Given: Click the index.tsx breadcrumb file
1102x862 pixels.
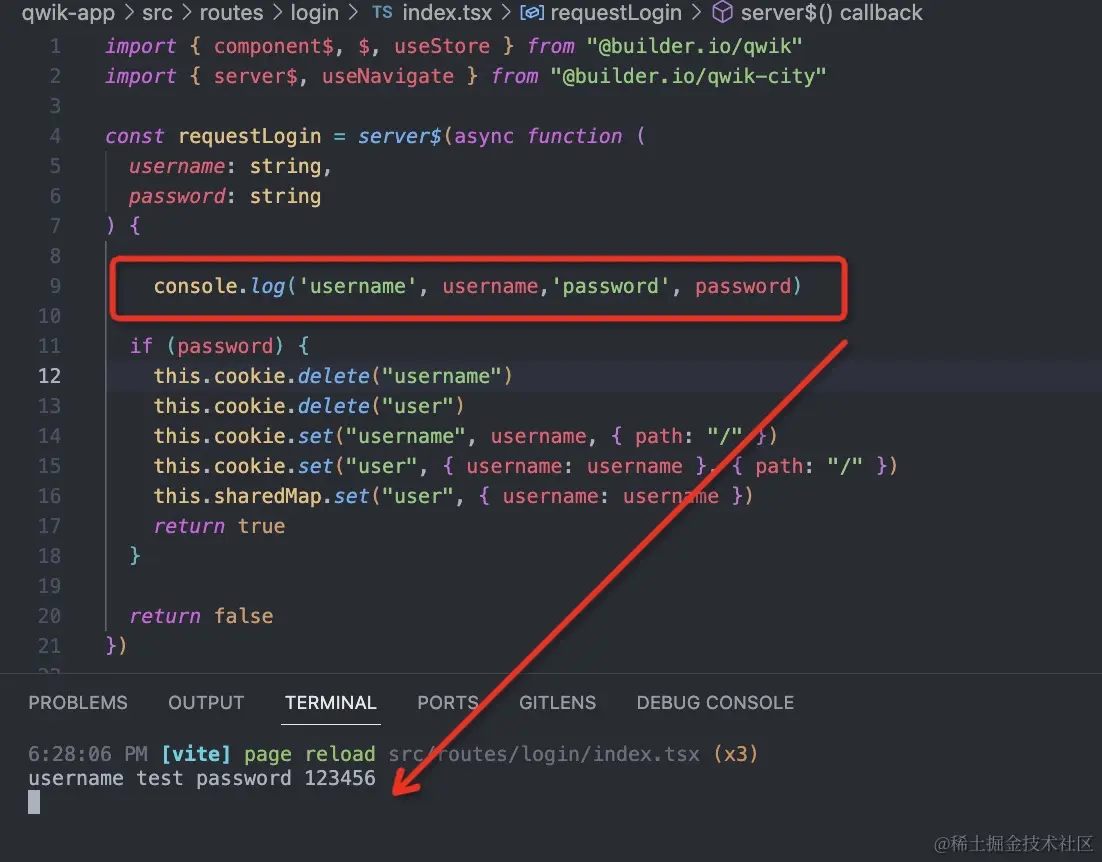Looking at the screenshot, I should (x=447, y=13).
